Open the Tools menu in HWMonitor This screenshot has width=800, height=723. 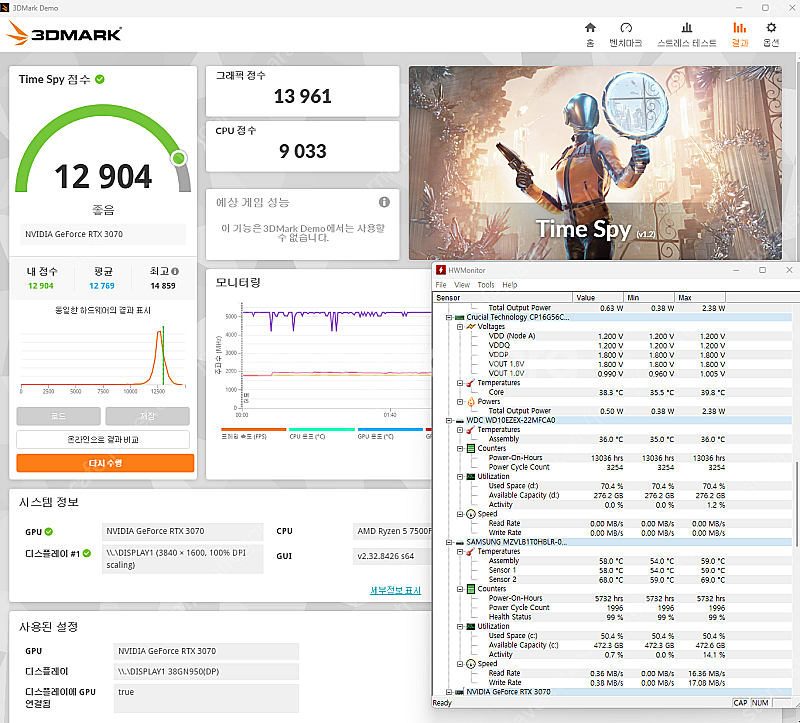coord(486,285)
